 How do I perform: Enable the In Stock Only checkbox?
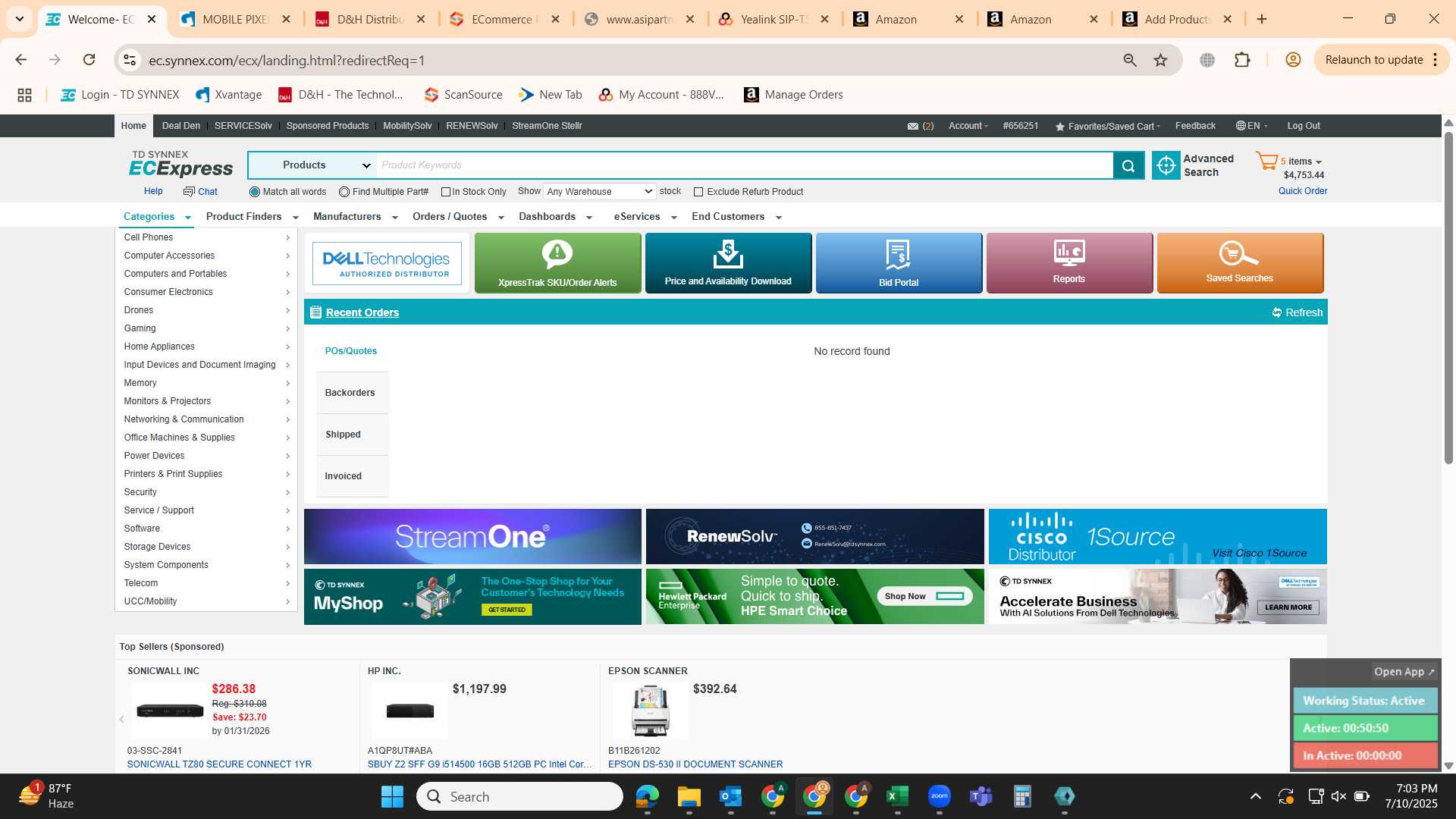pos(446,192)
